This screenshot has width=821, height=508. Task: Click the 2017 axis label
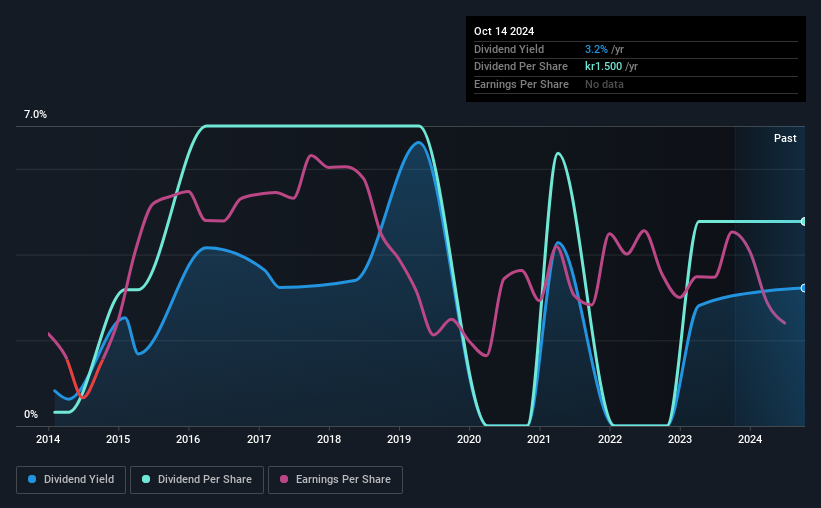(x=259, y=439)
